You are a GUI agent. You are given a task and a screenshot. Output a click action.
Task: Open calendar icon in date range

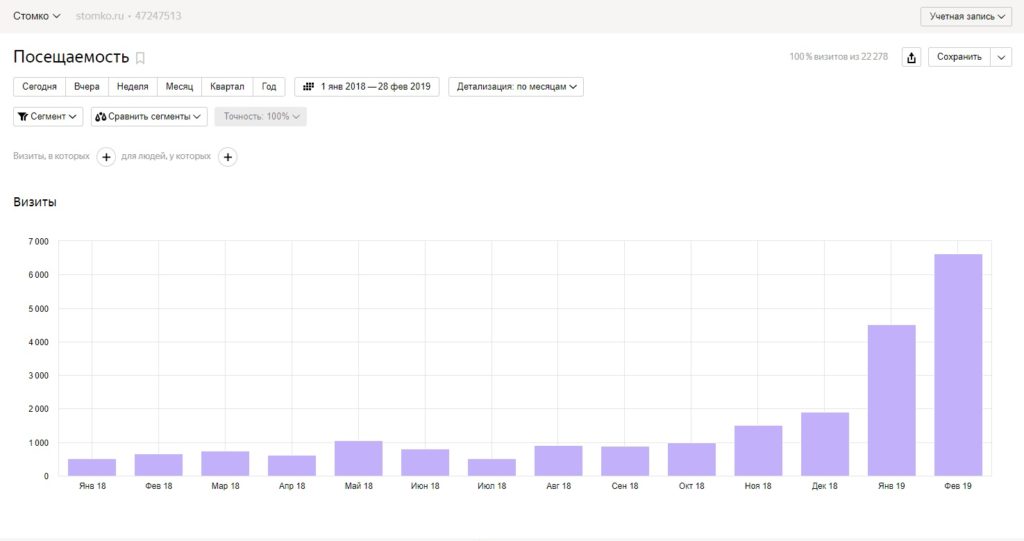[x=309, y=86]
